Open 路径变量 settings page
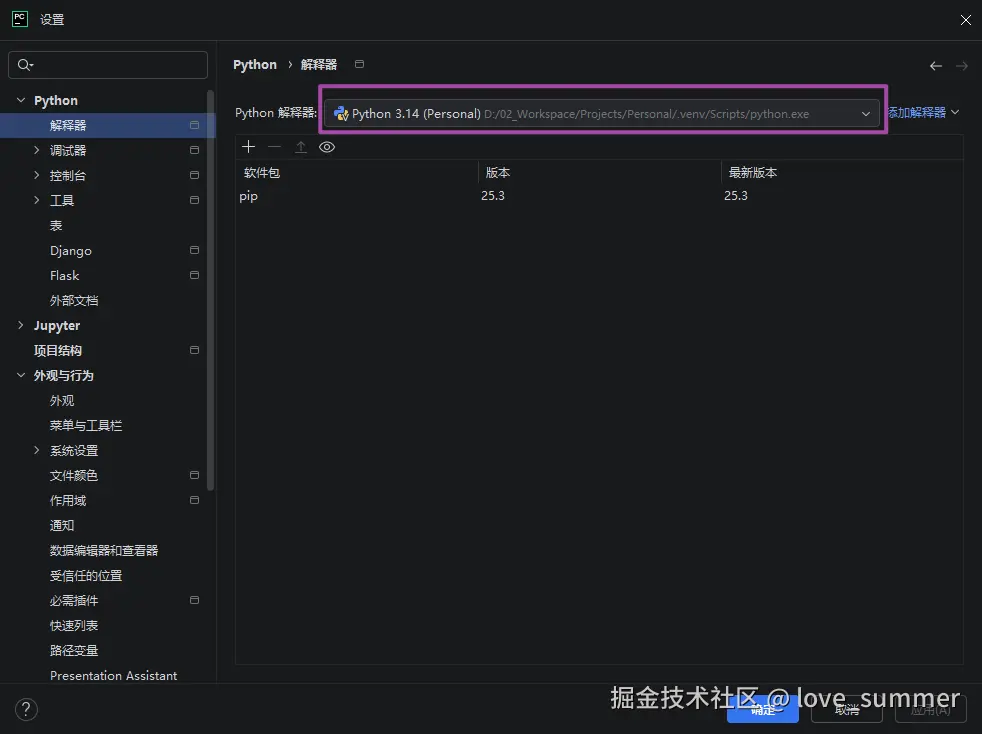Screen dimensions: 982x734 pyautogui.click(x=74, y=651)
